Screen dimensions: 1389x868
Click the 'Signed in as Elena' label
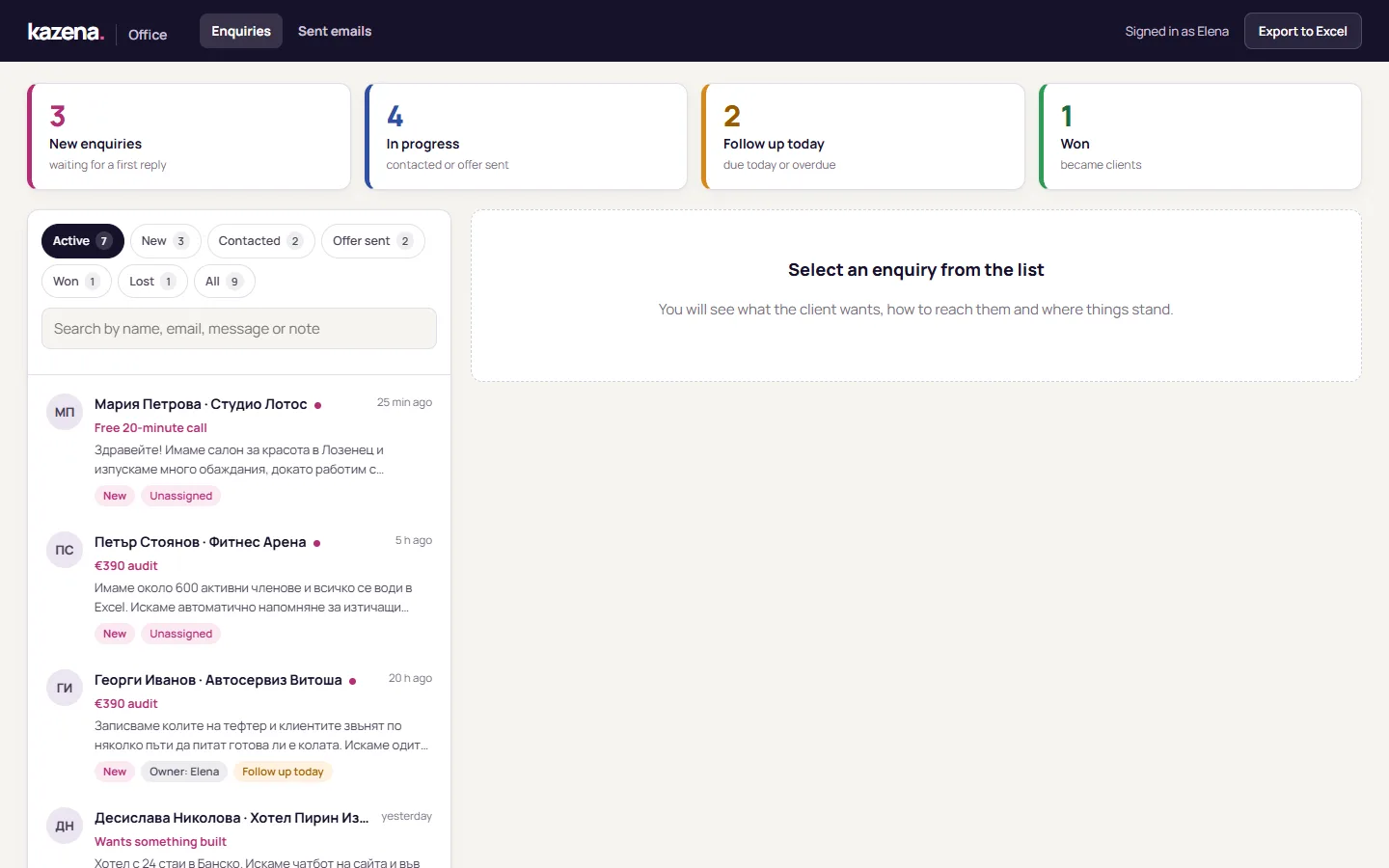point(1177,32)
